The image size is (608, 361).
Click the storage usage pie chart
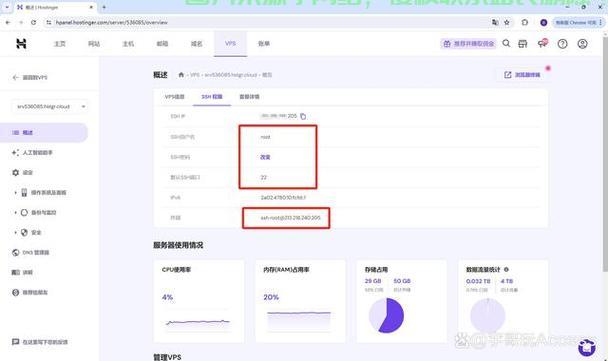[386, 315]
